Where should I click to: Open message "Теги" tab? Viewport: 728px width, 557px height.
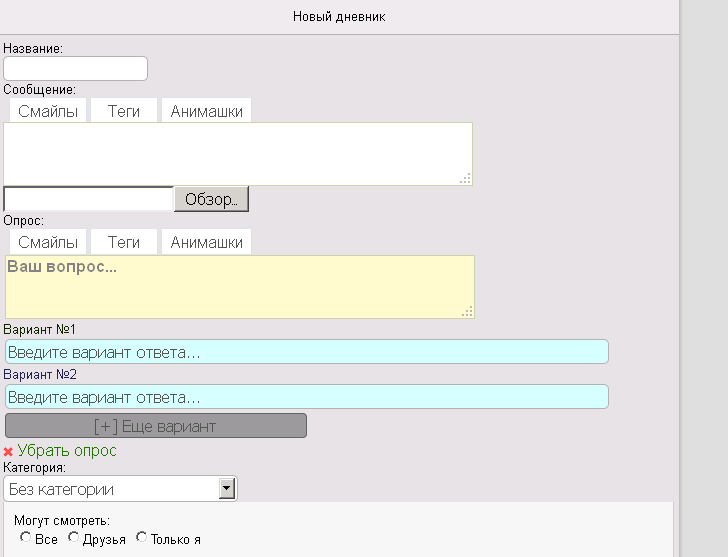click(124, 111)
